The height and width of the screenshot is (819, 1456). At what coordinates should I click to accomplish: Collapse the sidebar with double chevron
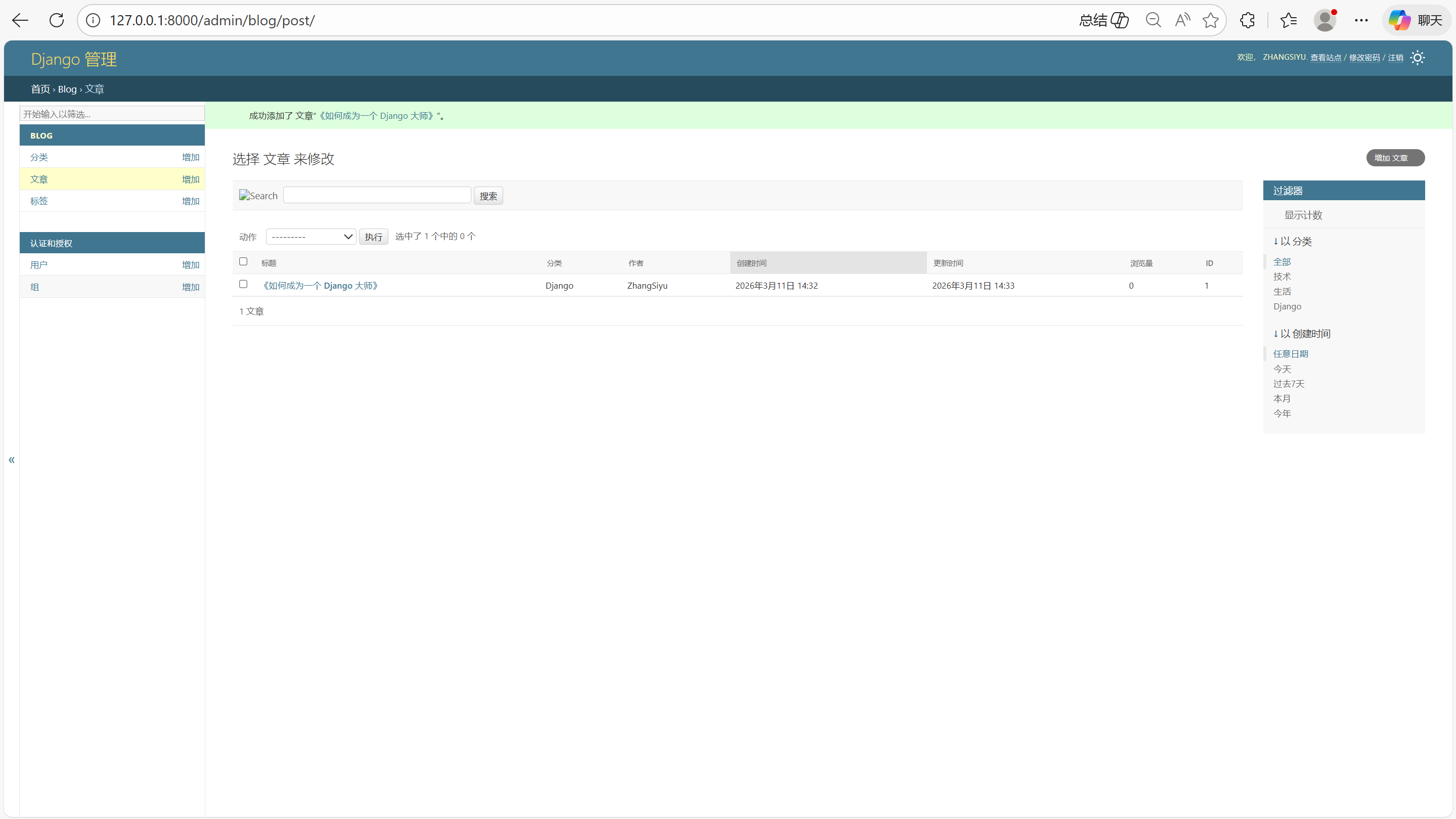pos(11,460)
